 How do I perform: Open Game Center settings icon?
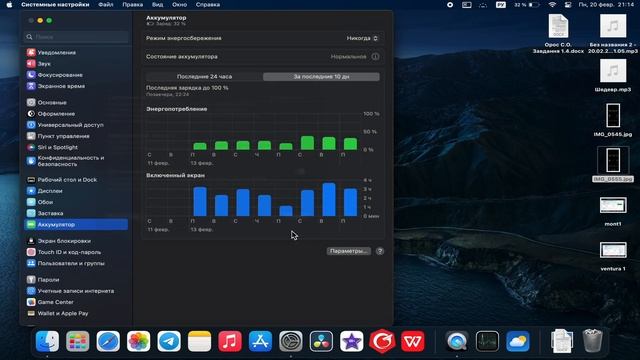[31, 302]
